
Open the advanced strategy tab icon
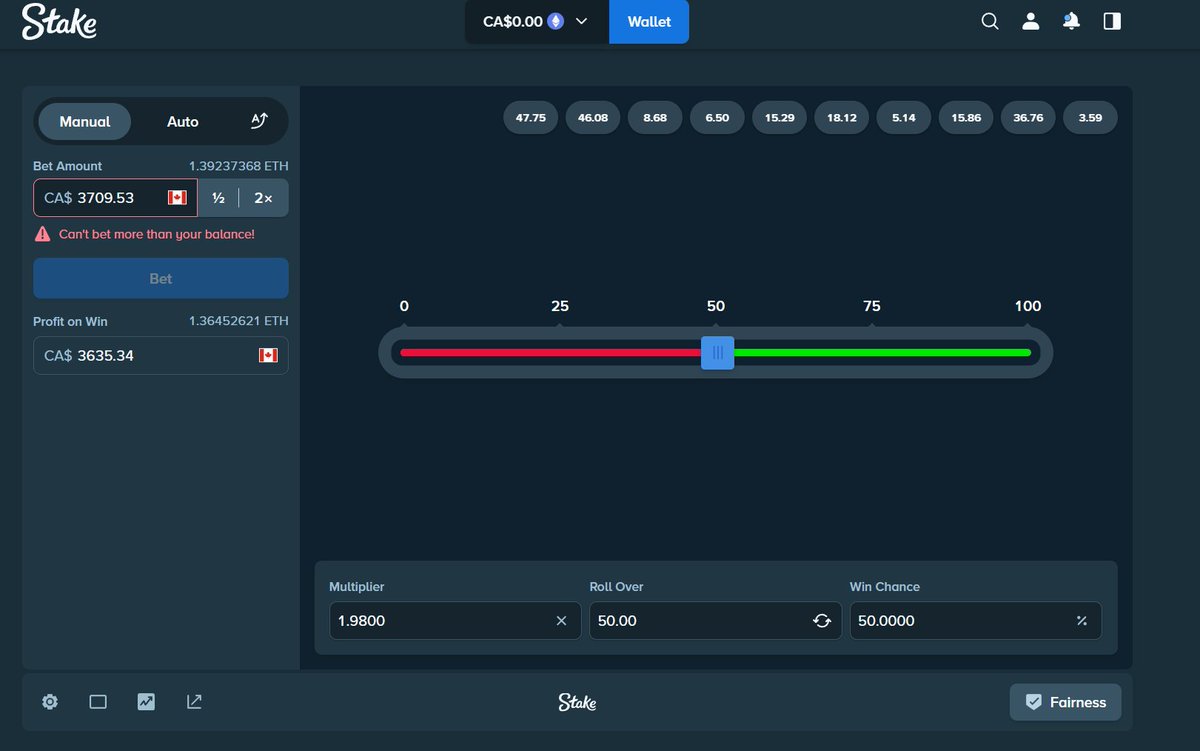point(259,121)
